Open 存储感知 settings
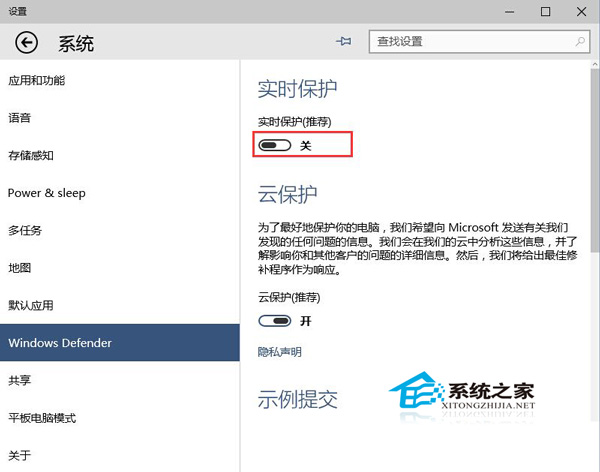The height and width of the screenshot is (472, 600). 120,155
